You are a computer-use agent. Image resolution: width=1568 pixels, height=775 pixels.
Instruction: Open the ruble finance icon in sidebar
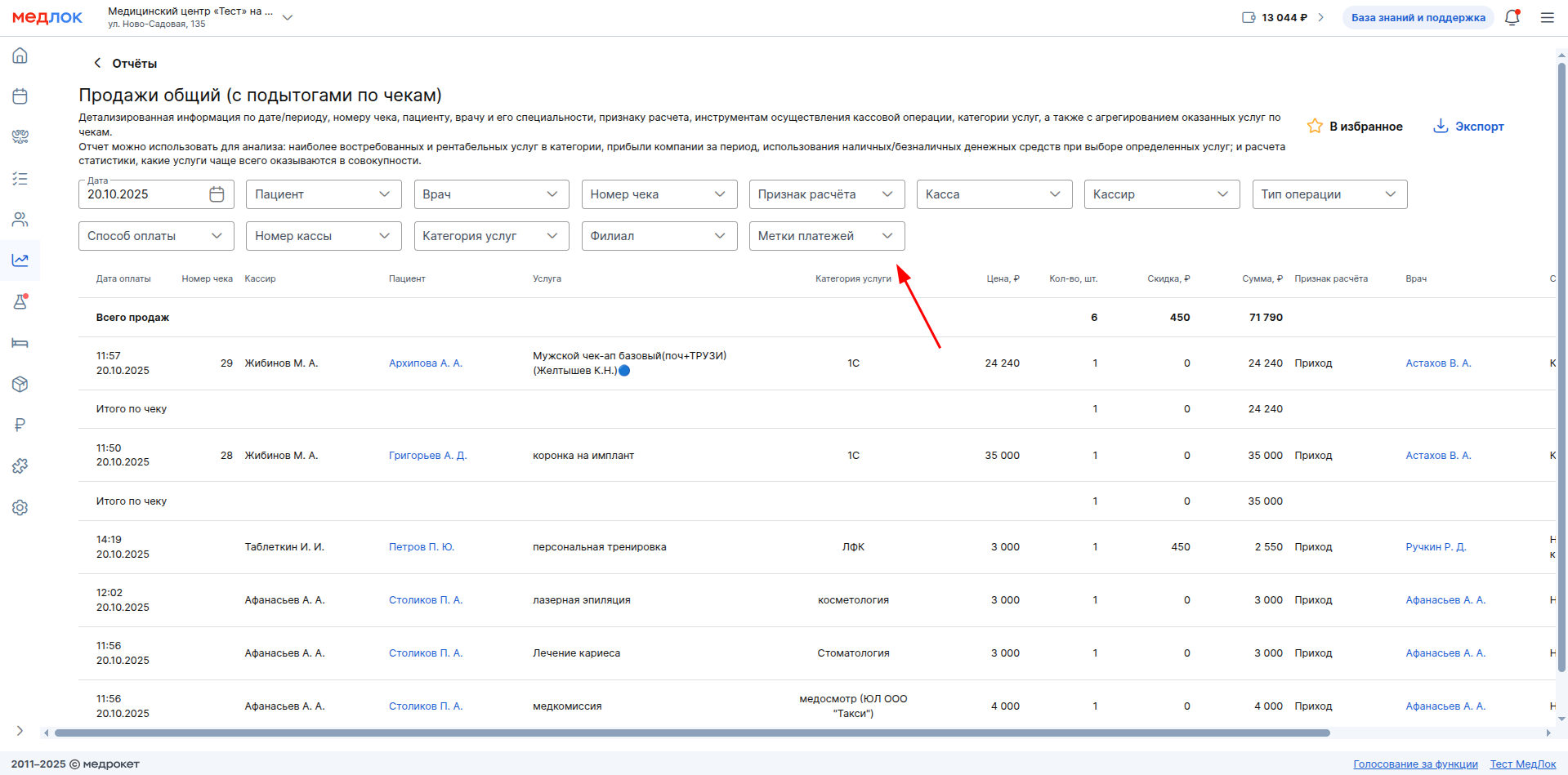[x=20, y=425]
